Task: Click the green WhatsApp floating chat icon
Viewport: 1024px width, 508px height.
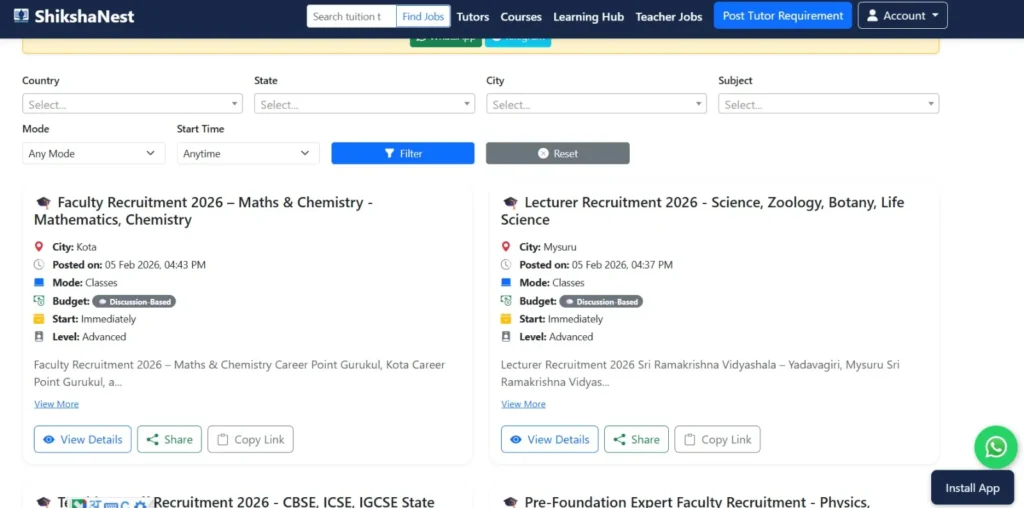Action: [996, 447]
